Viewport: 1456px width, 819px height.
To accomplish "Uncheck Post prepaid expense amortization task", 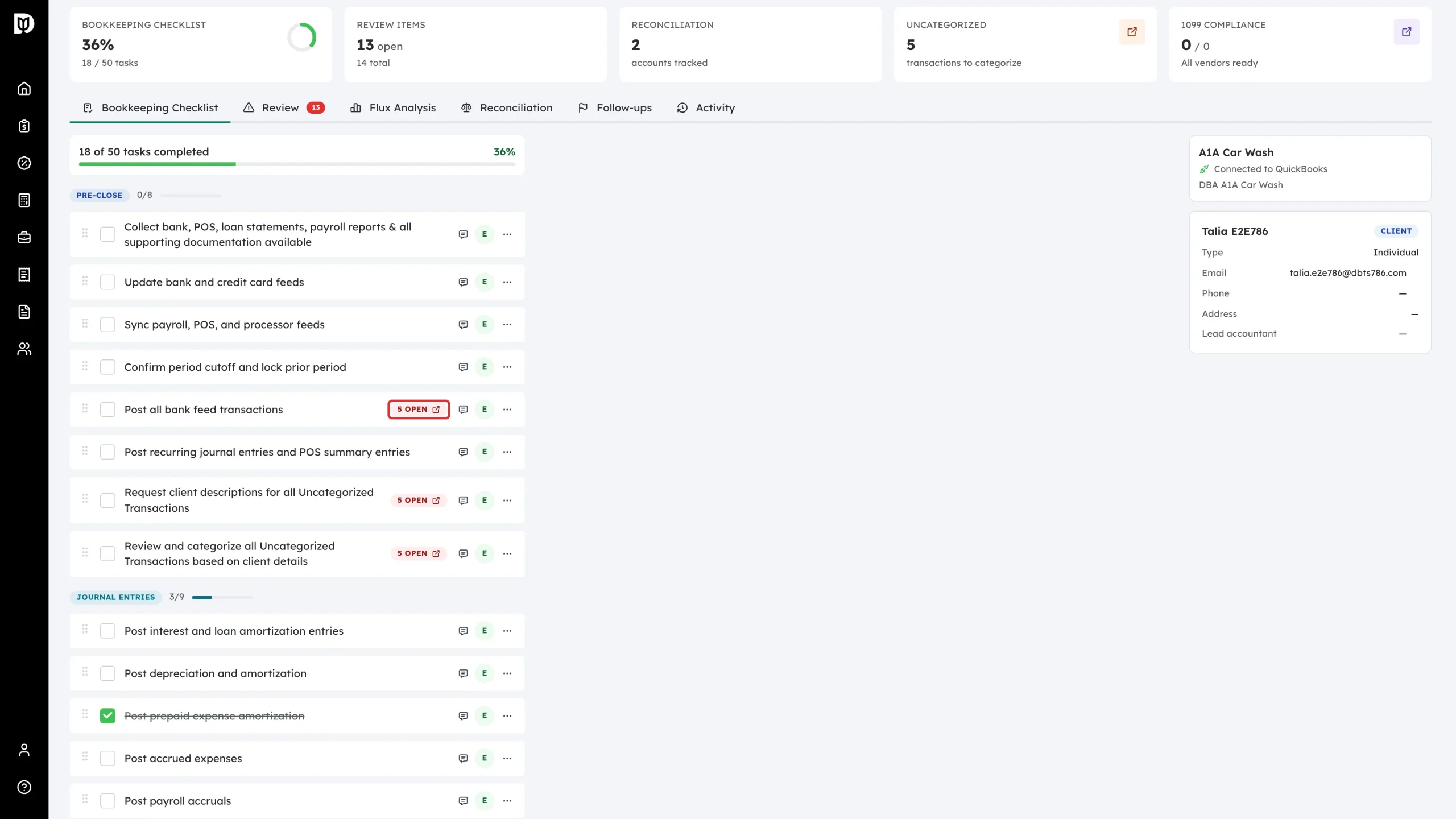I will pyautogui.click(x=107, y=716).
